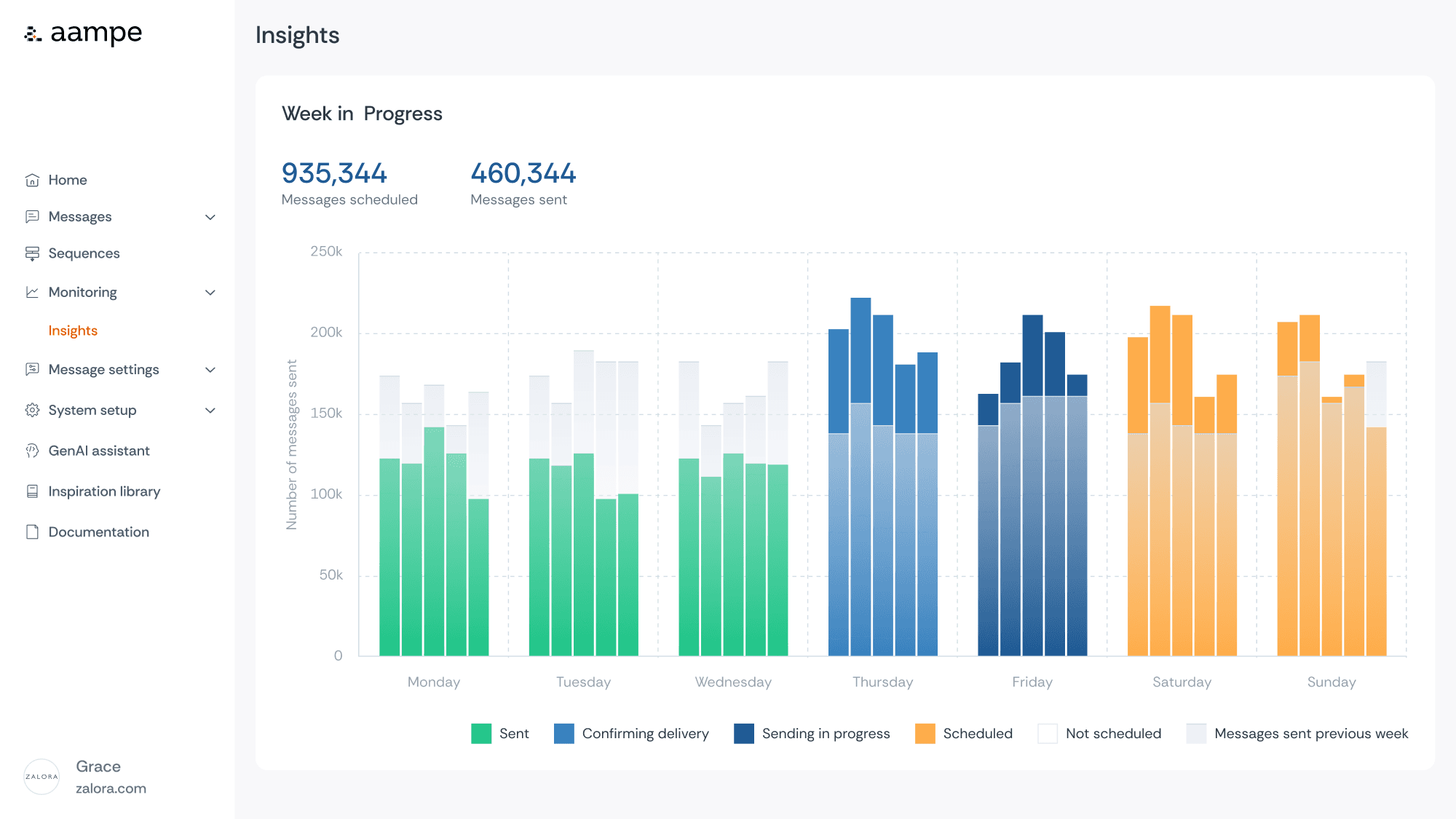Image resolution: width=1456 pixels, height=819 pixels.
Task: Click the aampe logo link
Action: [83, 33]
